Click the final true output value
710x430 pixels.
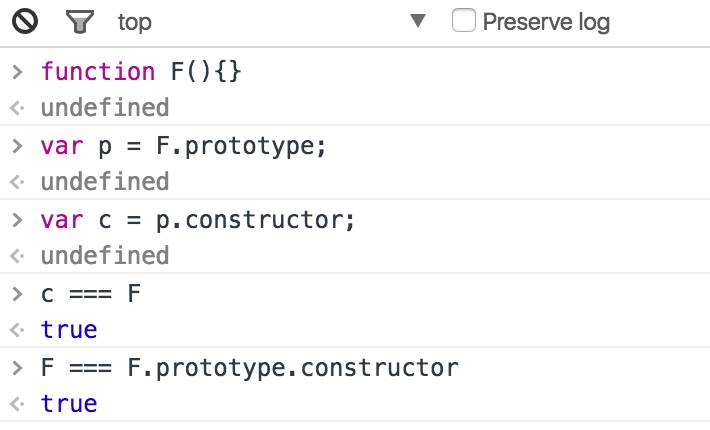coord(69,404)
